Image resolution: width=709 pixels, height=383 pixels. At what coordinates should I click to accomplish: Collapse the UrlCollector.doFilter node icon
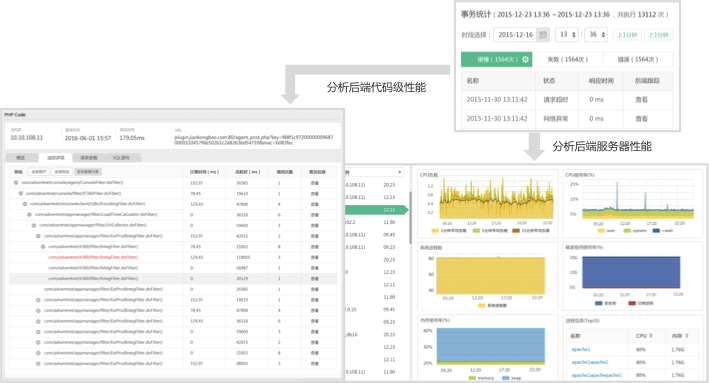(x=34, y=225)
